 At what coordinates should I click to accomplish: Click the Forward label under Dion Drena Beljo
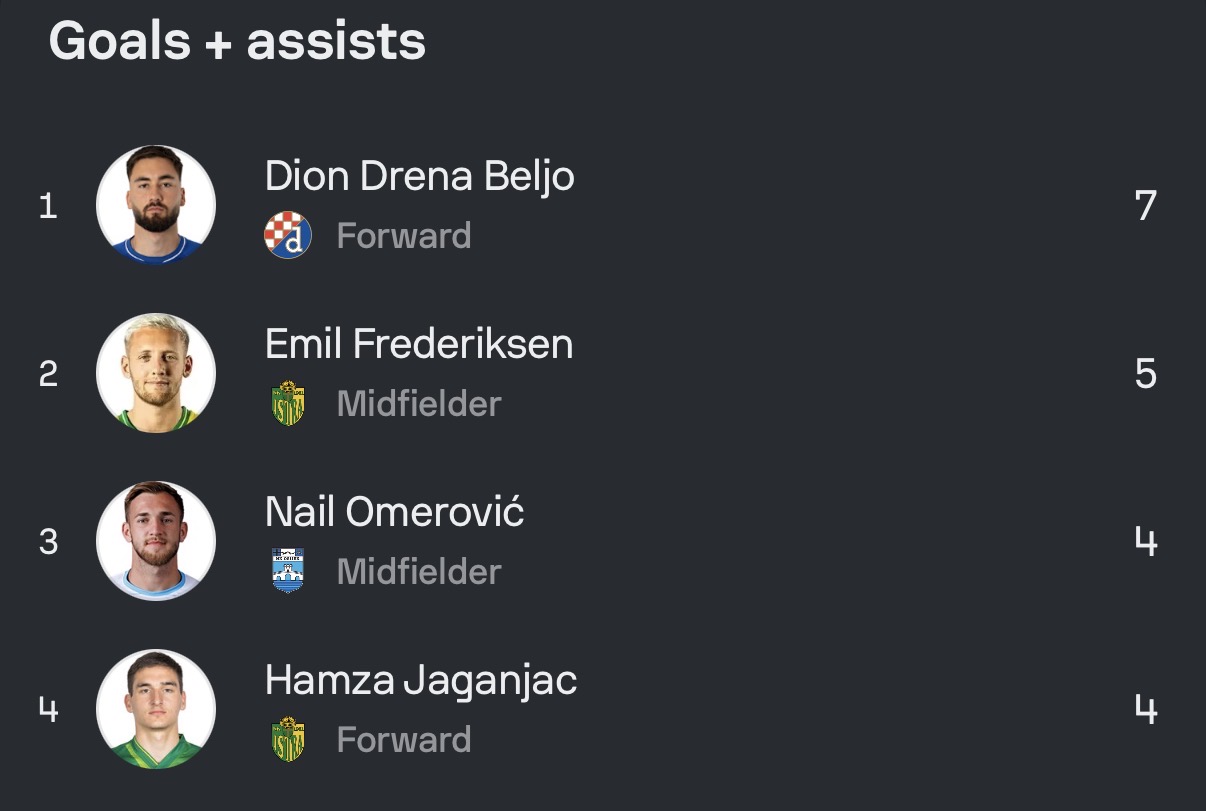pos(404,236)
